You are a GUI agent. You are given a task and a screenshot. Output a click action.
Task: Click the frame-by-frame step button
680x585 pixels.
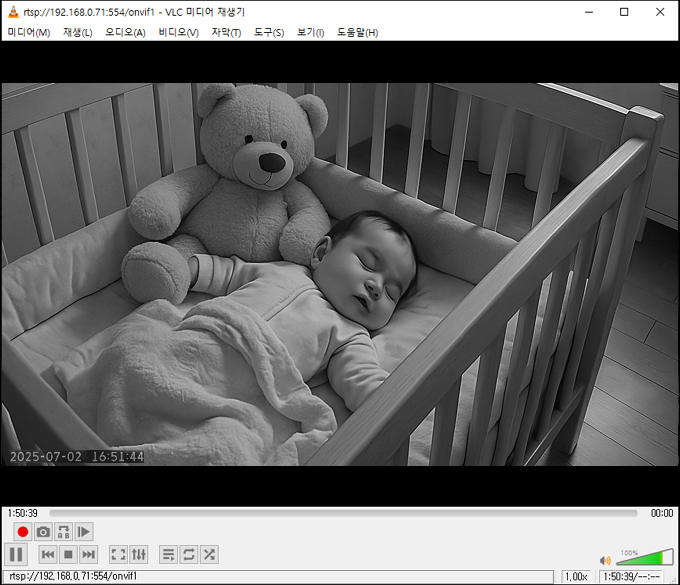click(x=85, y=532)
